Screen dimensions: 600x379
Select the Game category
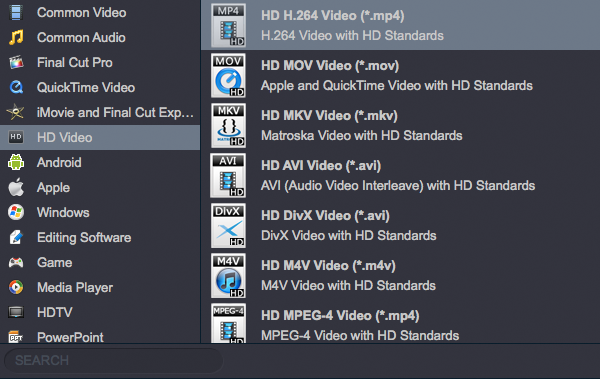coord(100,262)
